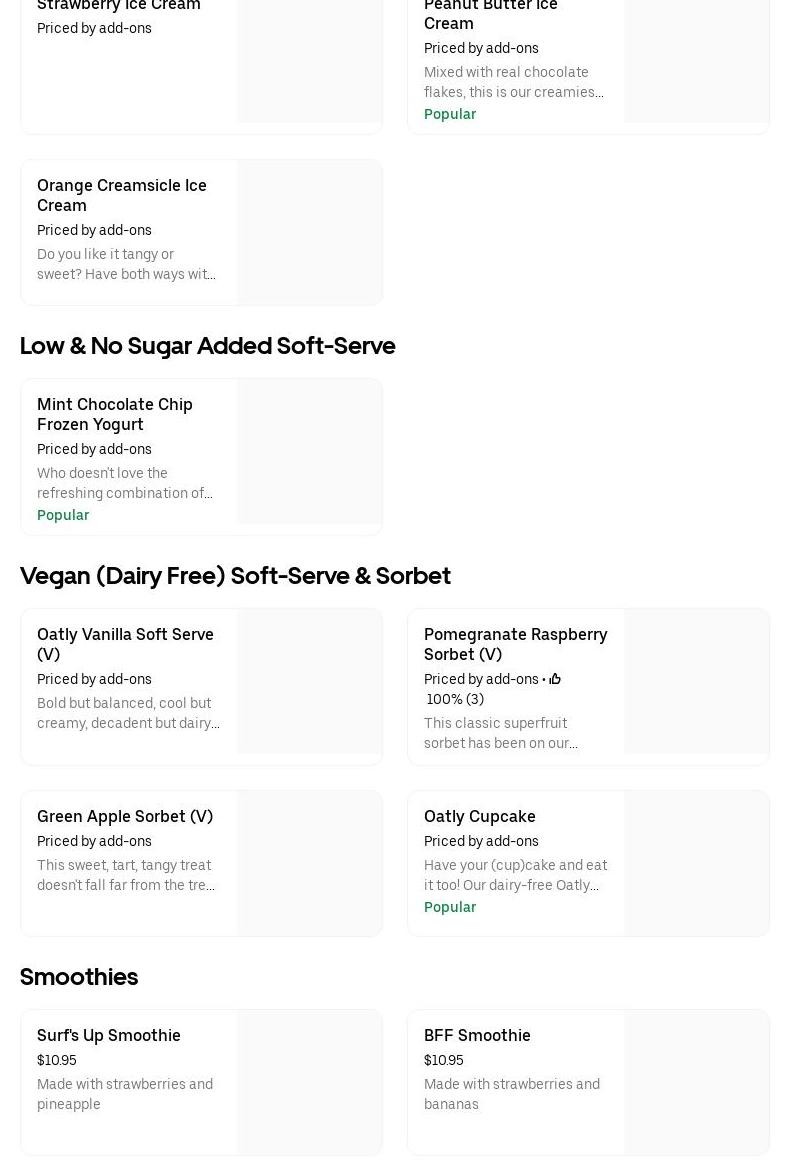Image resolution: width=804 pixels, height=1165 pixels.
Task: Click the Popular label under Oatly Cupcake
Action: tap(450, 907)
